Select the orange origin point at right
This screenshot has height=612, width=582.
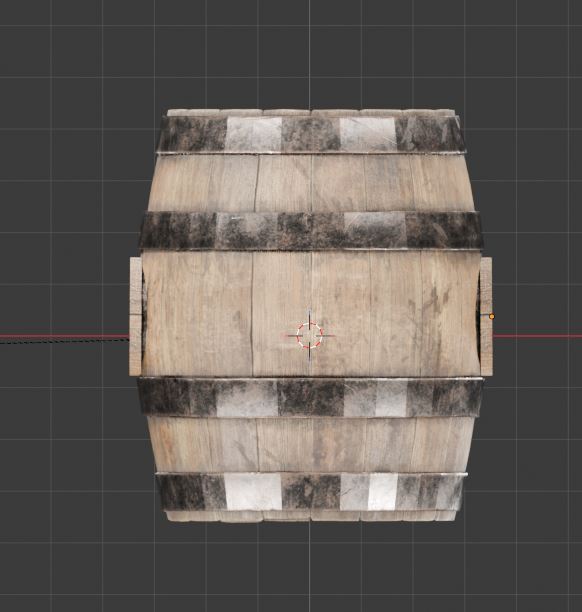click(x=491, y=317)
